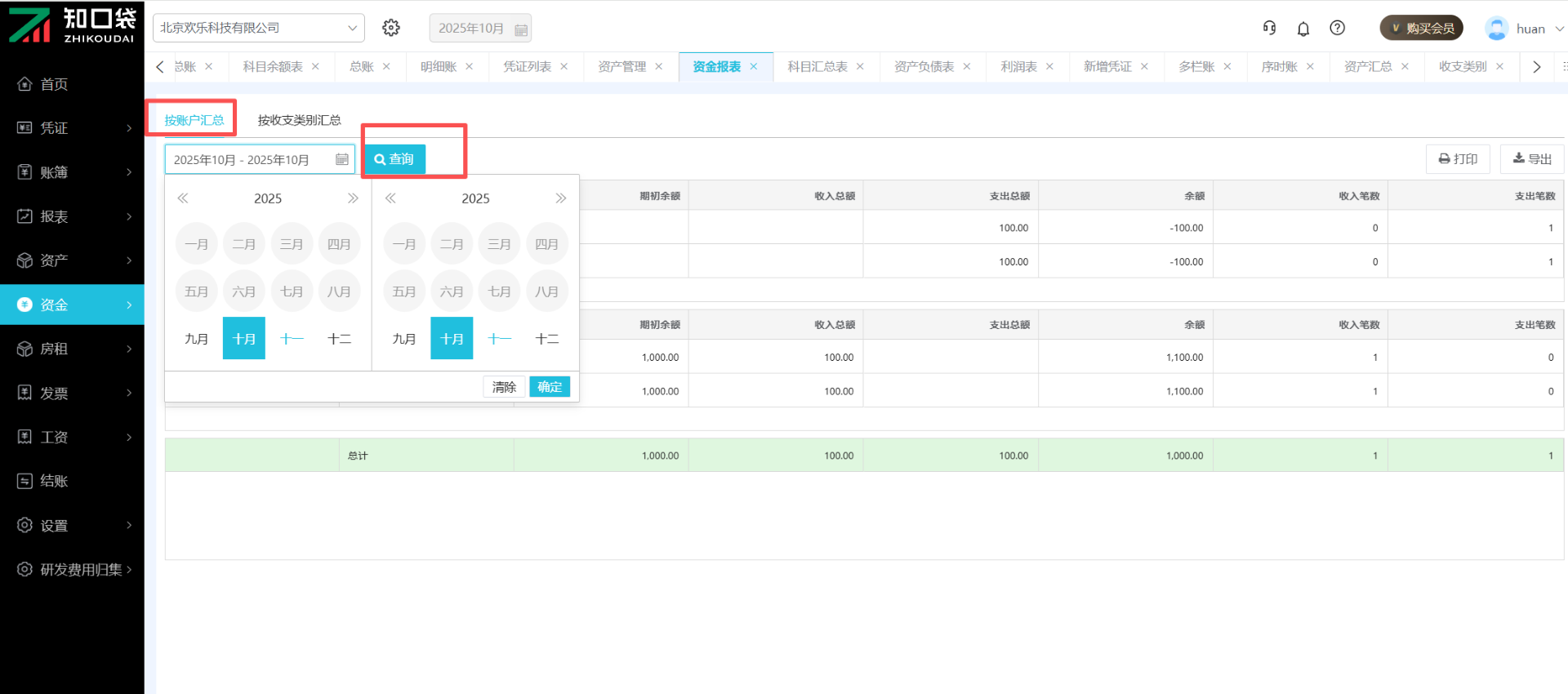Click 清除 to clear date selection
1568x694 pixels.
pos(504,387)
